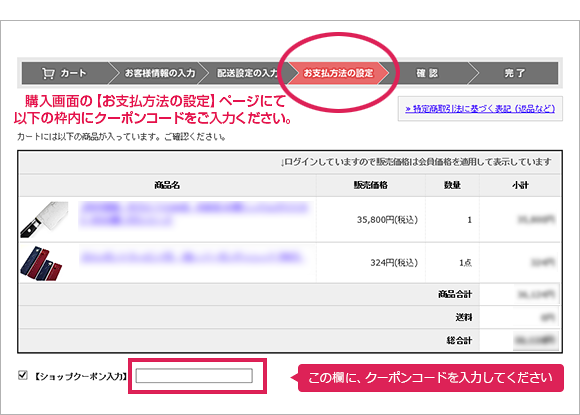
Task: Click the 商品名 column header
Action: click(x=167, y=185)
